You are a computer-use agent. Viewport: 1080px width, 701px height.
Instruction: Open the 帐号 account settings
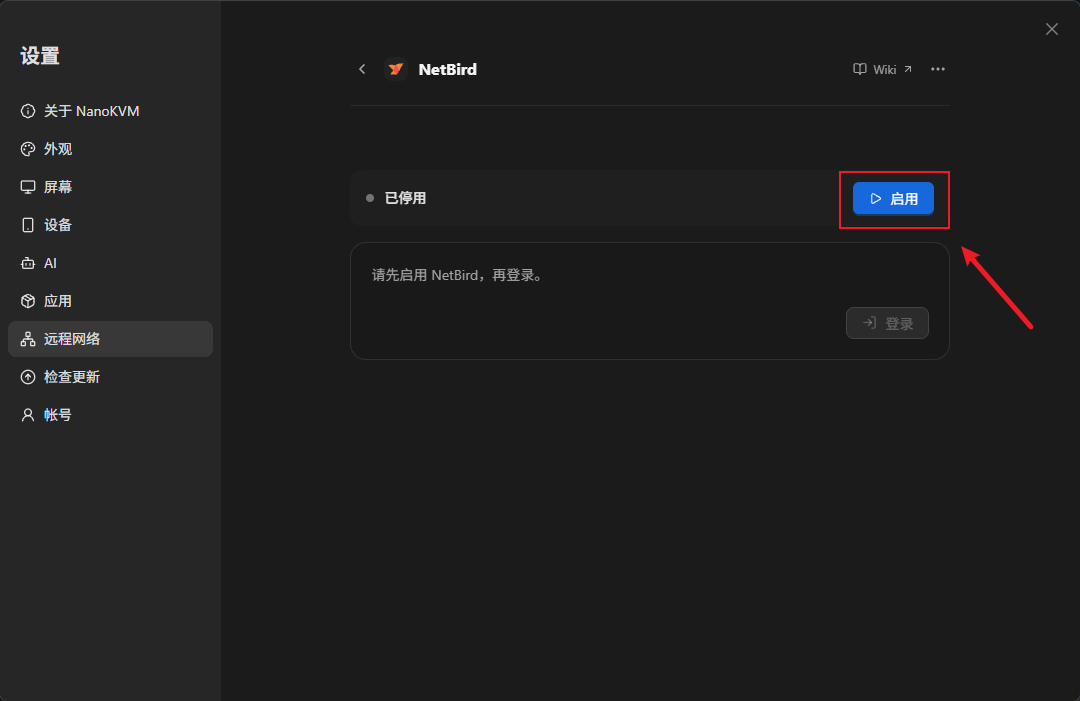110,415
